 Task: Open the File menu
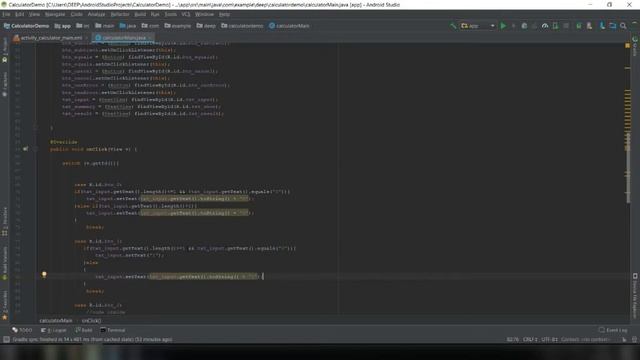[x=6, y=14]
